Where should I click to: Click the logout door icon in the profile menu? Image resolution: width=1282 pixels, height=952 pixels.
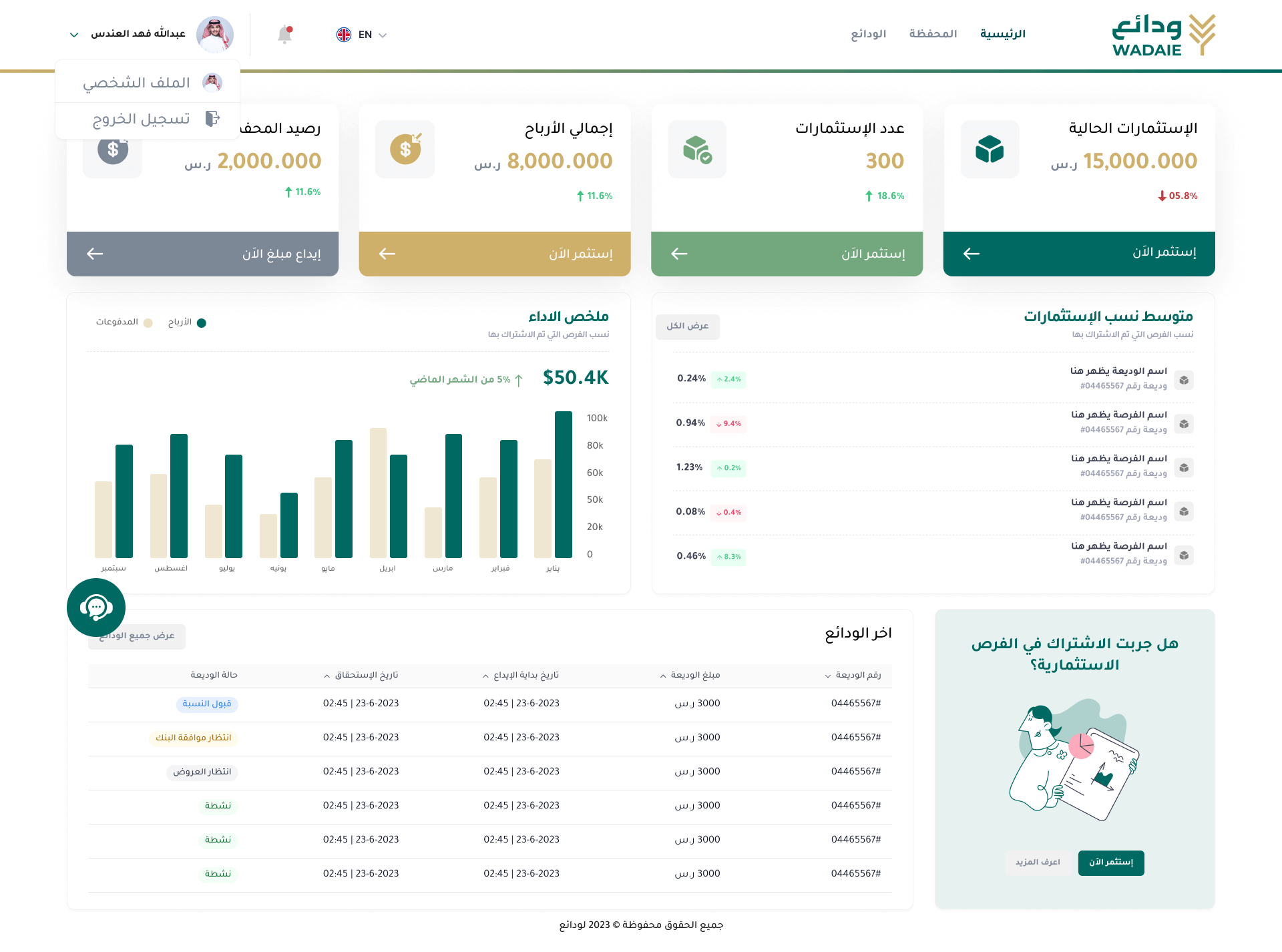212,119
